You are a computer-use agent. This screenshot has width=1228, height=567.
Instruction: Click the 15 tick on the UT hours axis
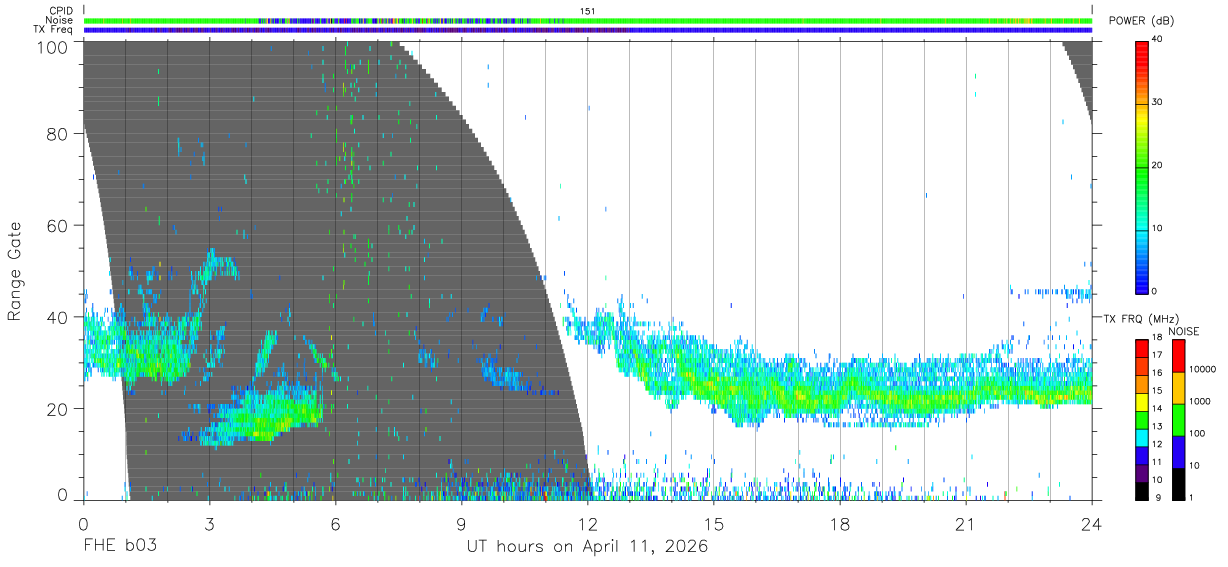tap(714, 523)
